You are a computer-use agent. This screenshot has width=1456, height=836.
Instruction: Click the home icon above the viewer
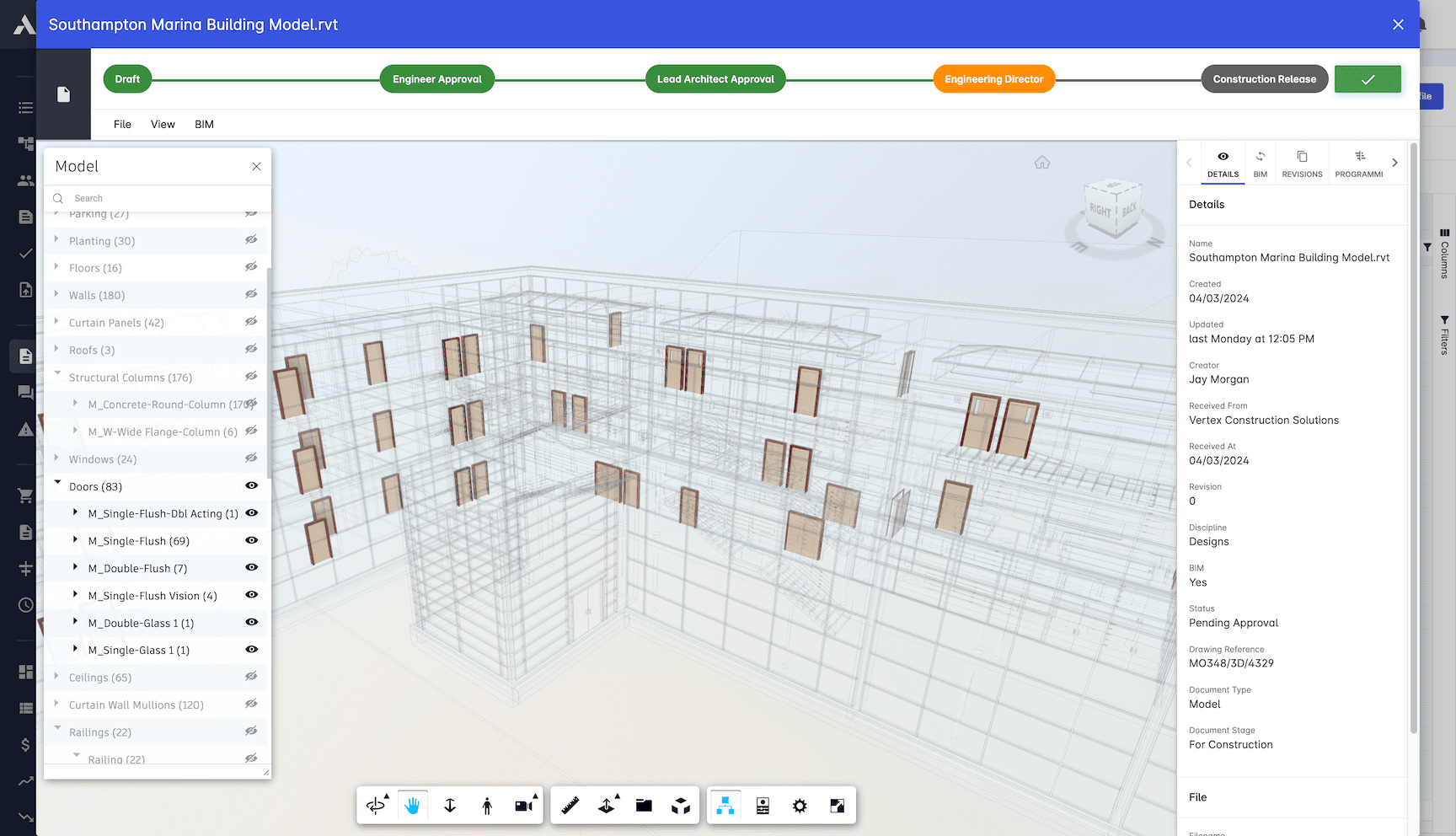[1042, 162]
